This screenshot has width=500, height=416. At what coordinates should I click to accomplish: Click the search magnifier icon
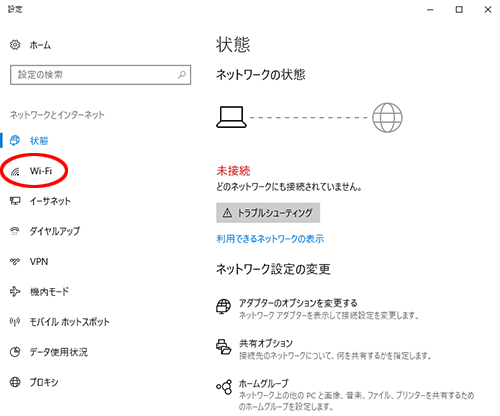click(x=182, y=75)
